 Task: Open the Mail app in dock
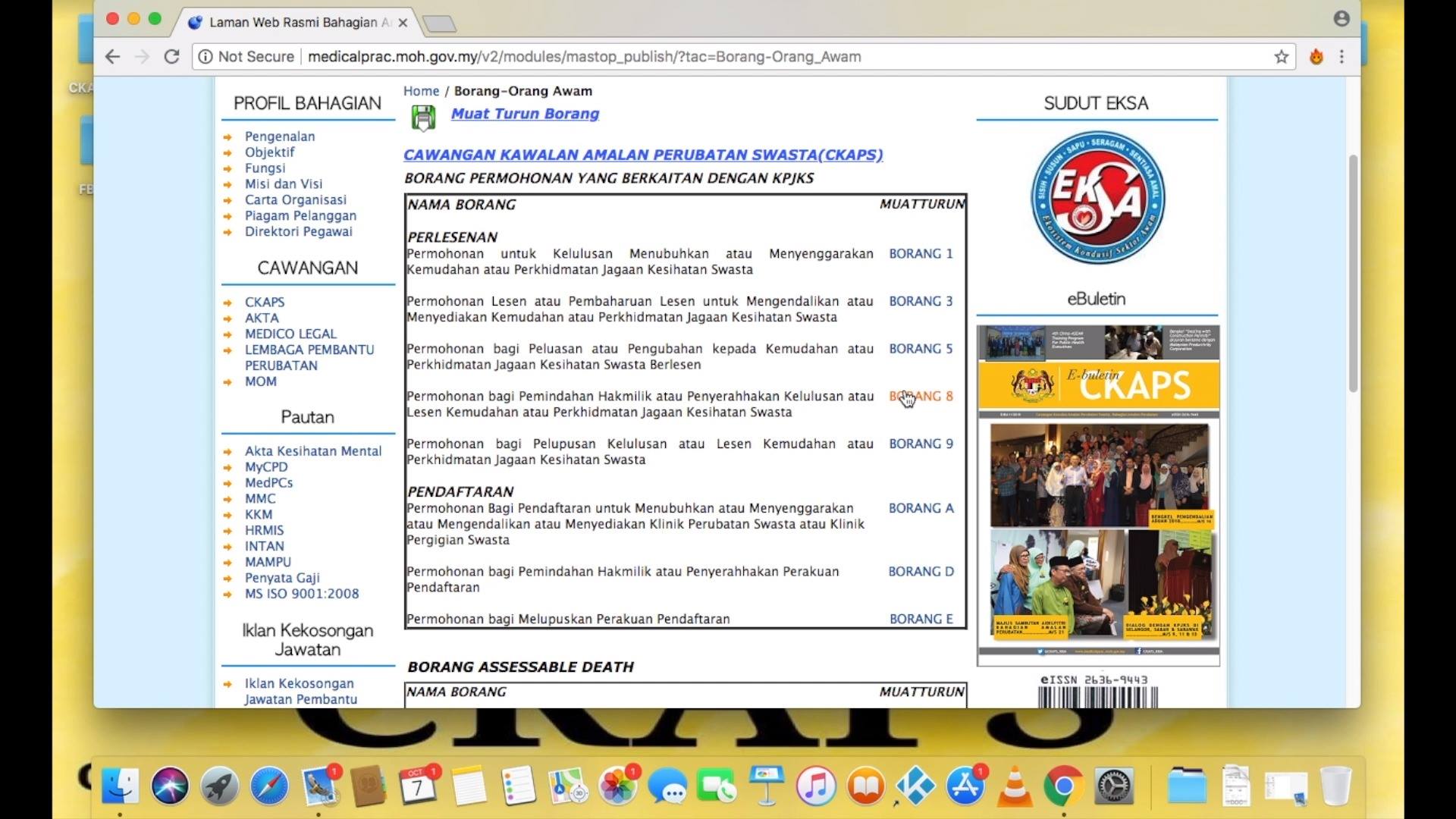pos(319,786)
